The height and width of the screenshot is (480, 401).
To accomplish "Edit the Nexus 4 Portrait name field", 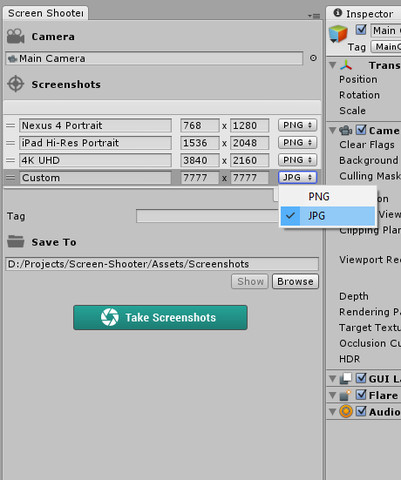I will tap(95, 126).
